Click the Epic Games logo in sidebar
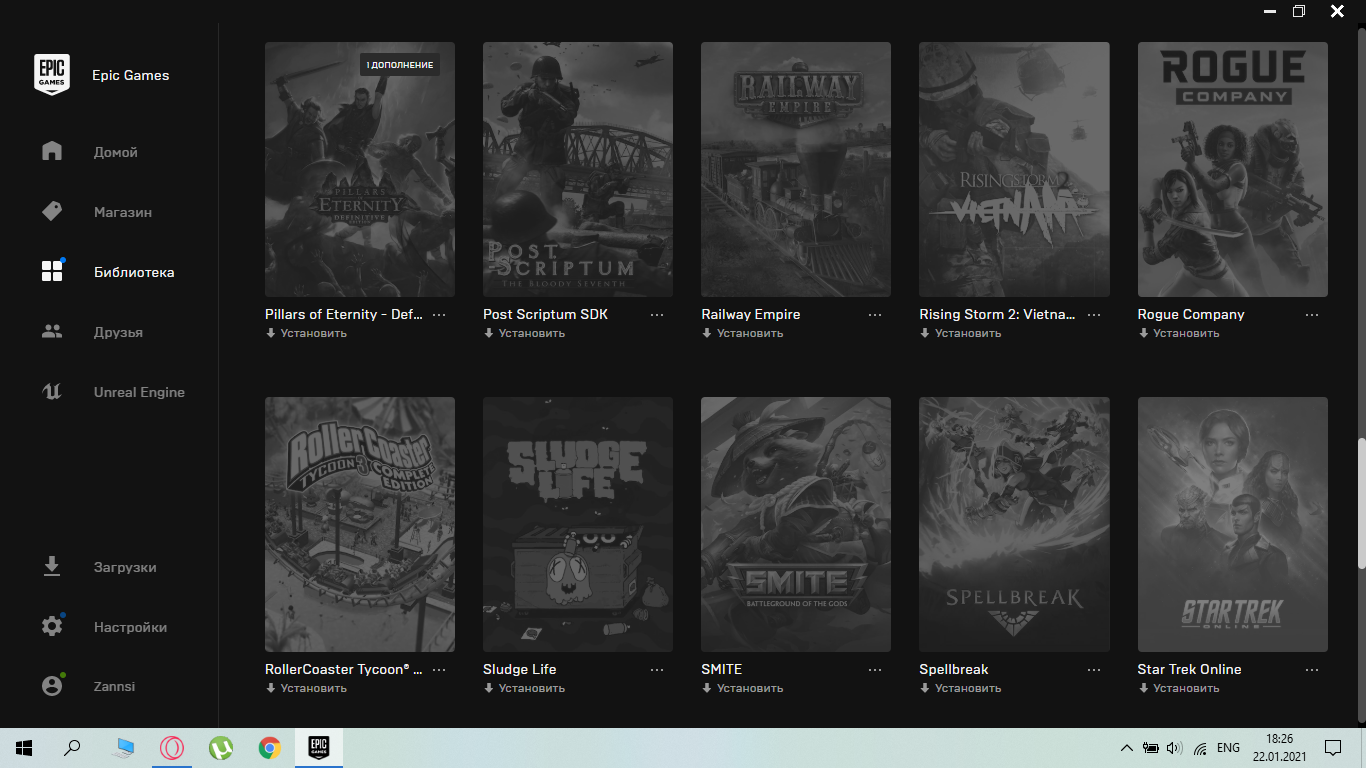The height and width of the screenshot is (768, 1366). pyautogui.click(x=52, y=75)
